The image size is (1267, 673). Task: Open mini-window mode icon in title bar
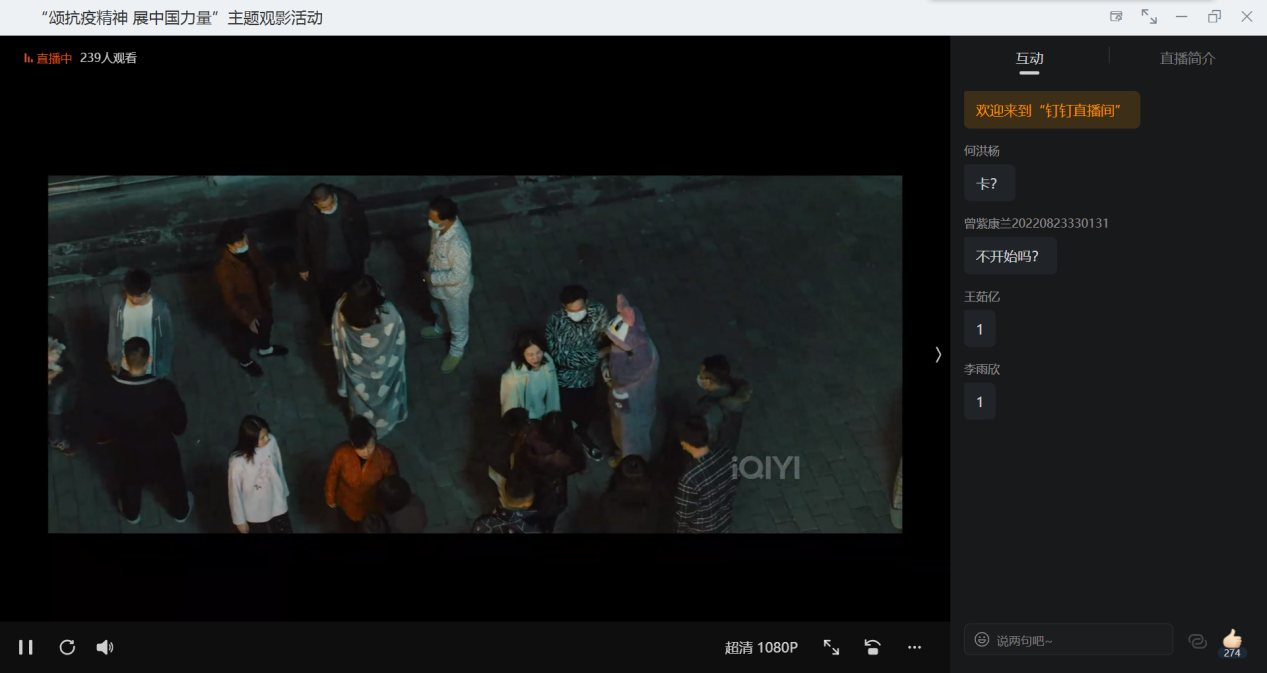coord(1116,16)
